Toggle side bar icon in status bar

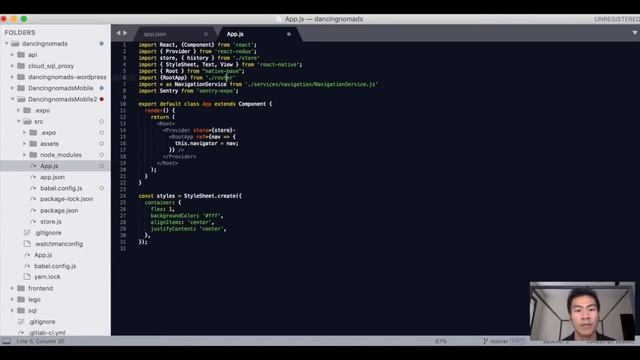(7, 341)
